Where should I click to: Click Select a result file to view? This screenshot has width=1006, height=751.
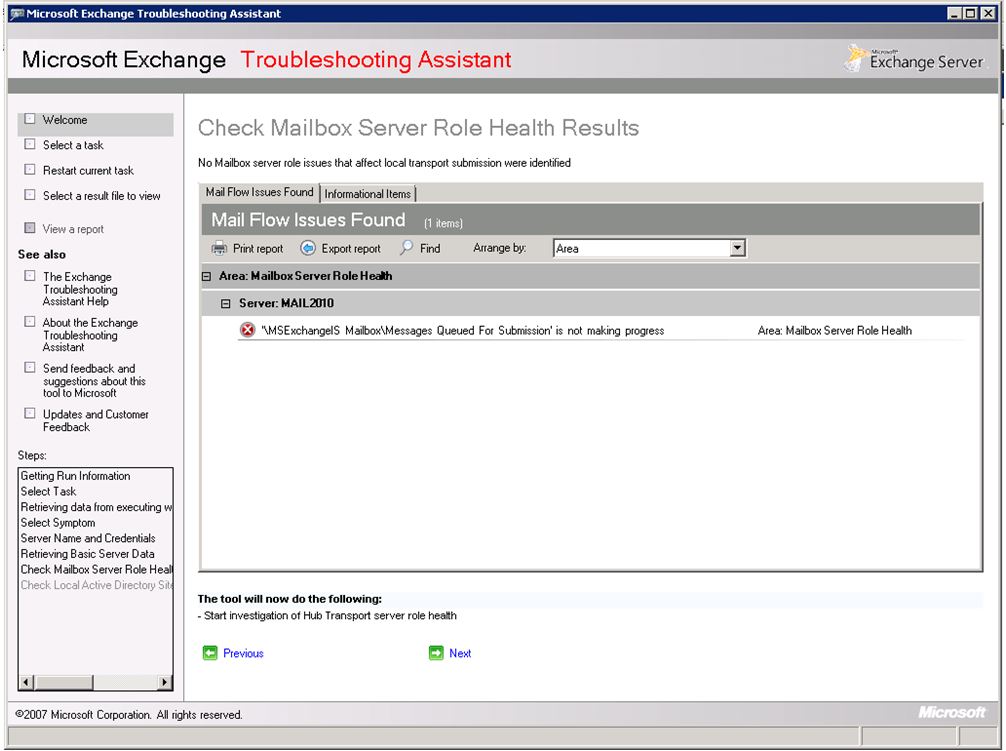click(101, 196)
